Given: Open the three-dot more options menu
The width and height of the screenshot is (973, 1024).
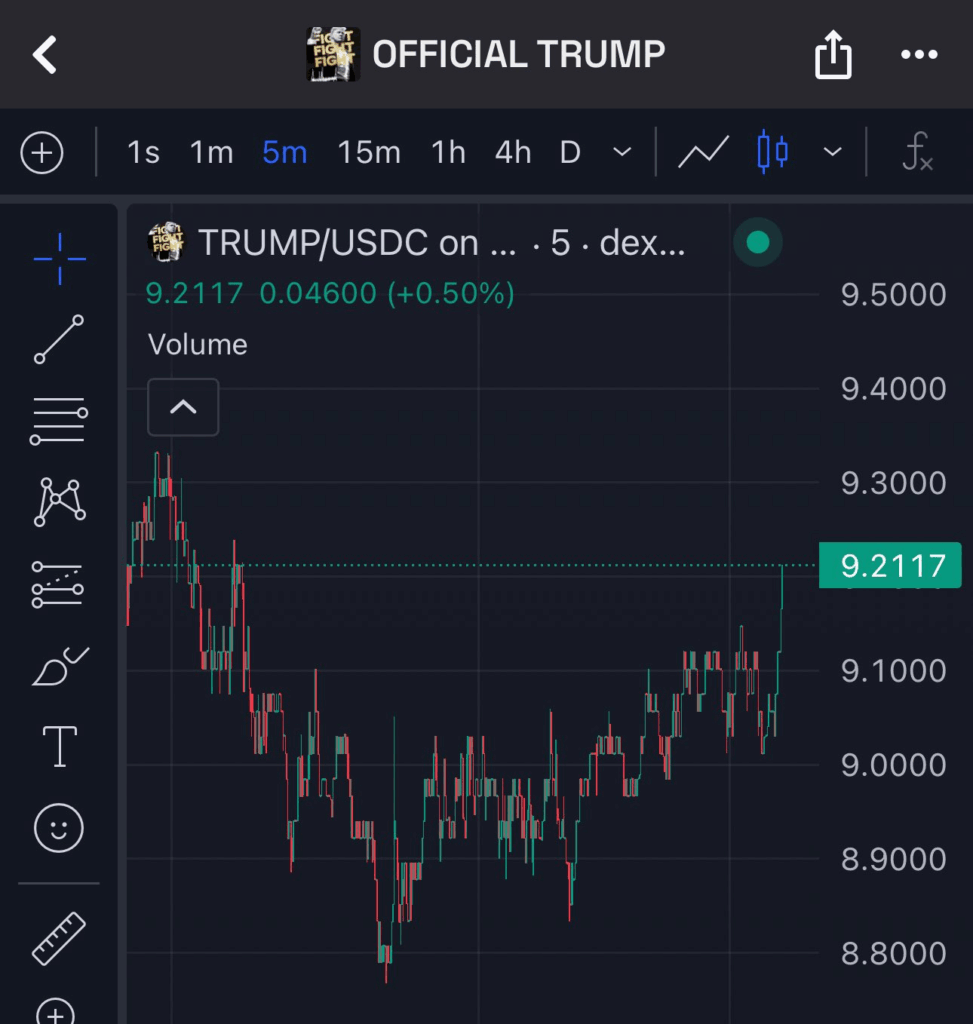Looking at the screenshot, I should pos(919,55).
